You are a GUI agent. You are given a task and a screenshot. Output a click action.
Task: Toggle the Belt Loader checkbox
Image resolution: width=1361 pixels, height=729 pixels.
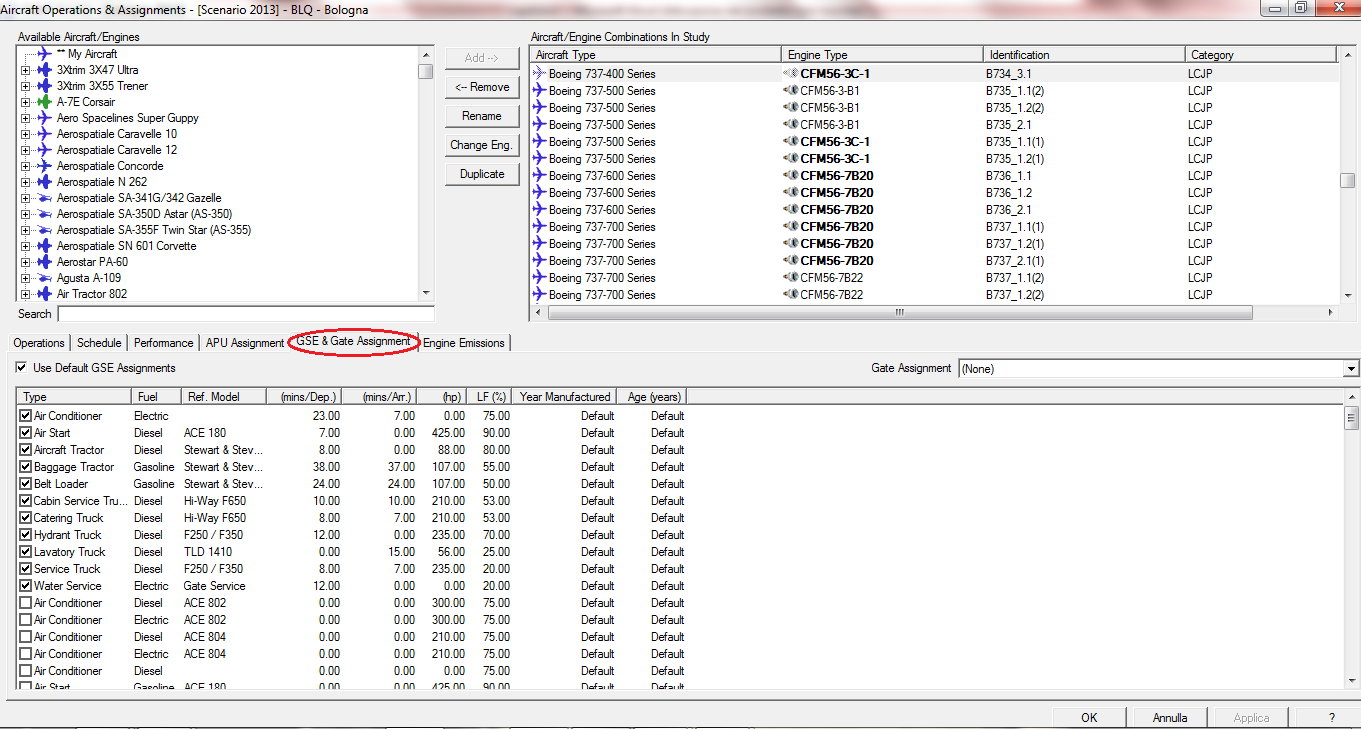click(26, 484)
